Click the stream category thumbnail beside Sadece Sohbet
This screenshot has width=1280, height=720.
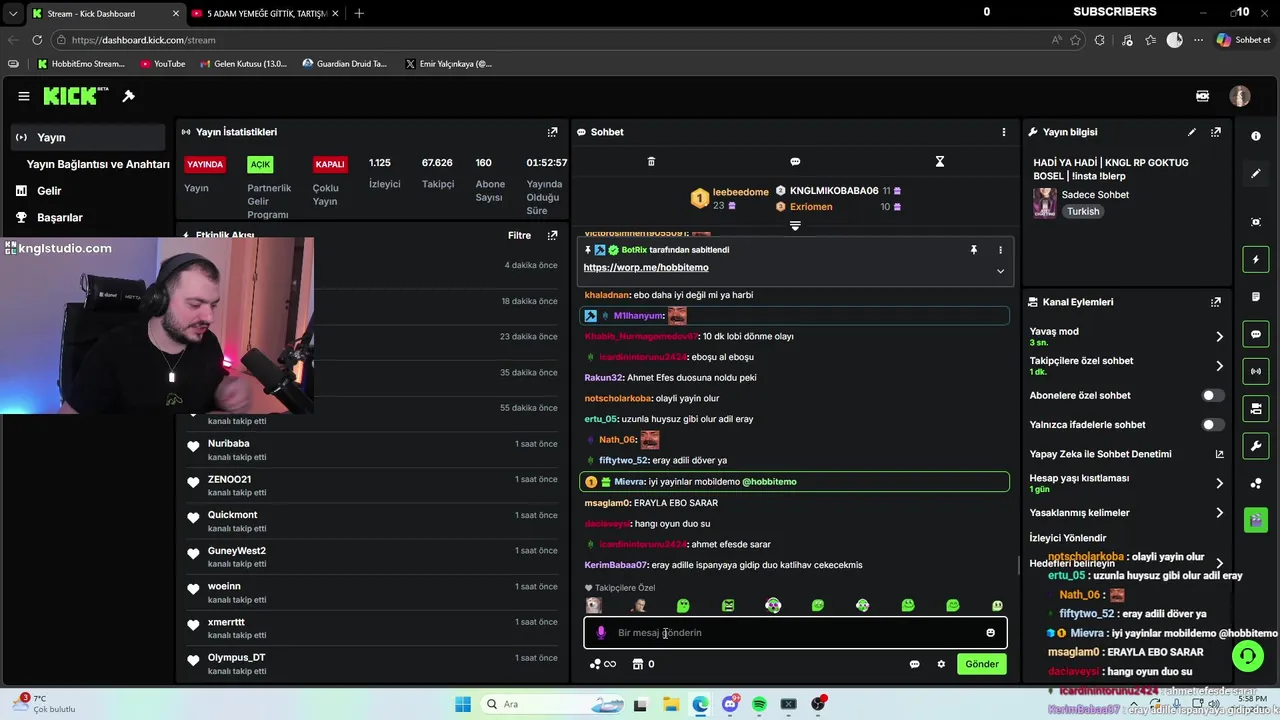tap(1045, 203)
